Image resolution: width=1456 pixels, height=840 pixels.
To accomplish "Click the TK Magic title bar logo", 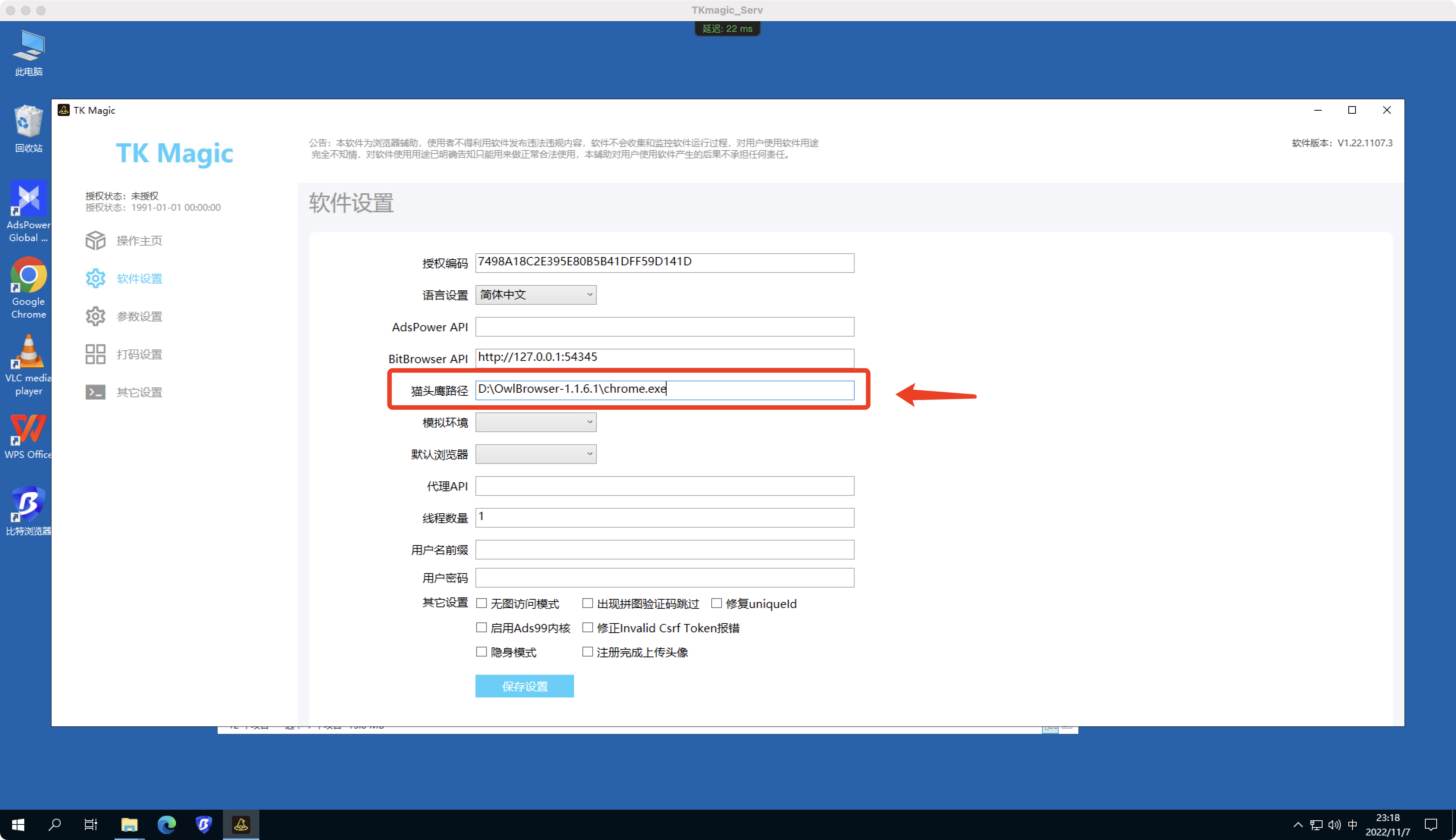I will coord(63,110).
